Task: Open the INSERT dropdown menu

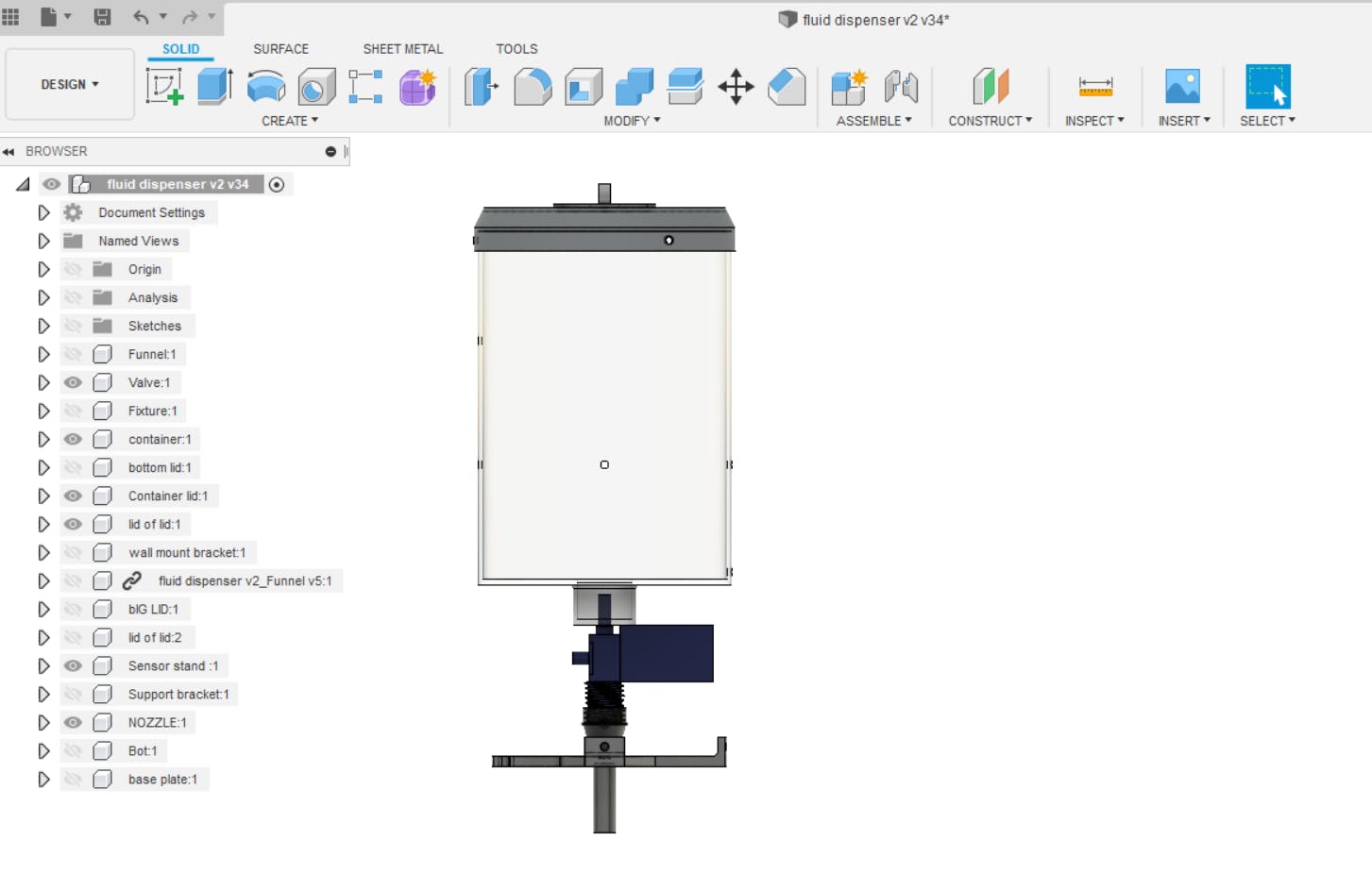Action: pyautogui.click(x=1184, y=121)
